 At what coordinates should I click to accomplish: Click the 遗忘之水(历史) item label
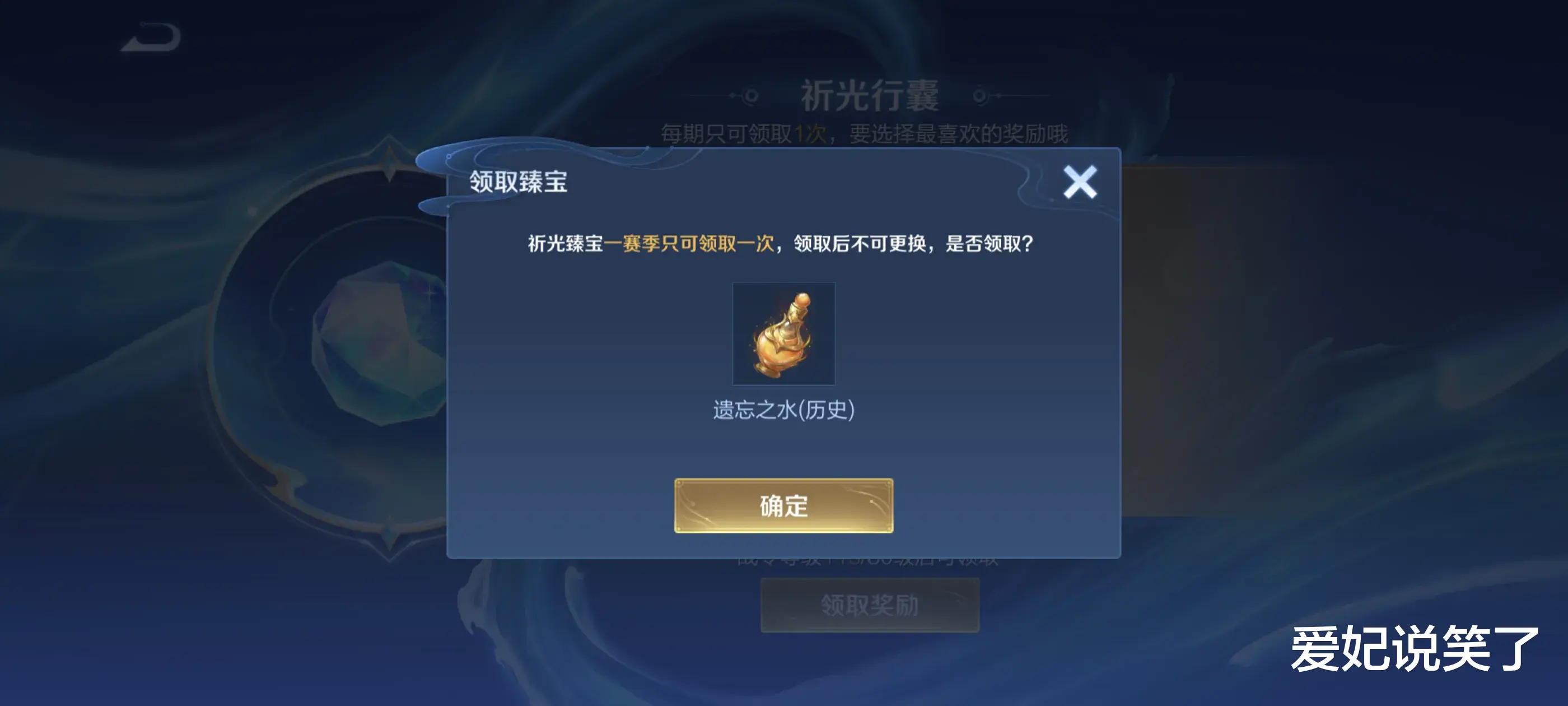(x=783, y=410)
